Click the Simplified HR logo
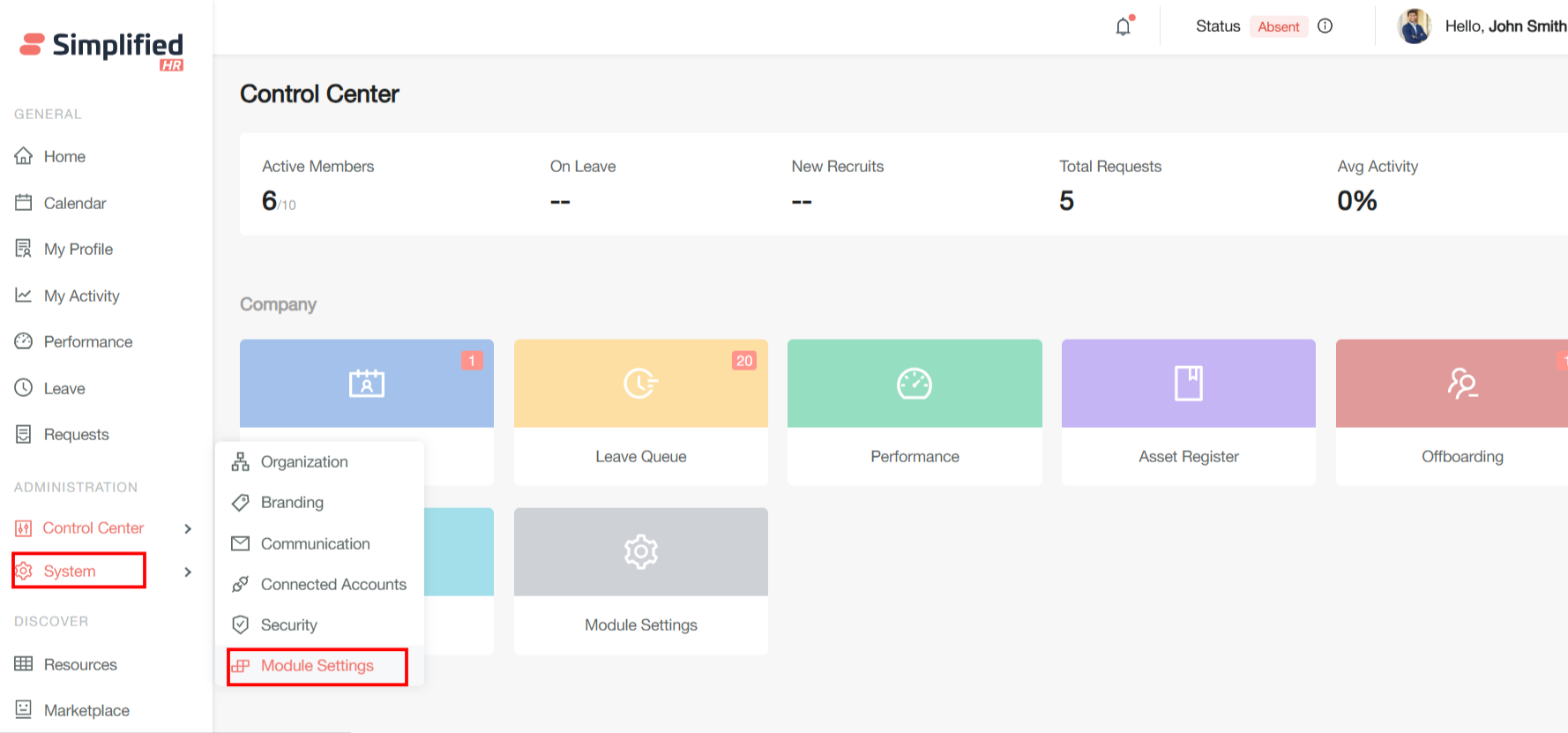Screen dimensions: 1568x733 [102, 49]
